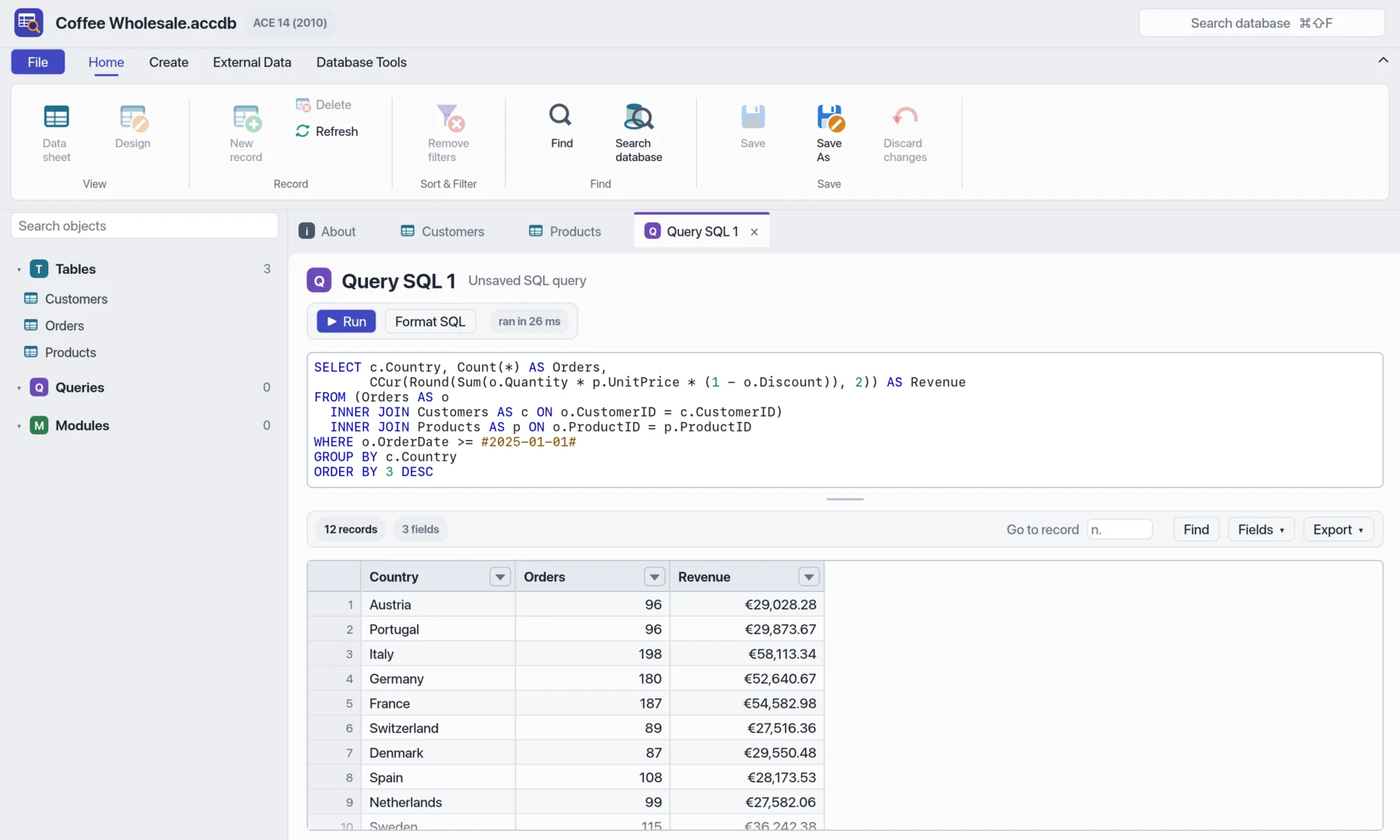The height and width of the screenshot is (840, 1400).
Task: Select the Germany row cell
Action: click(437, 679)
